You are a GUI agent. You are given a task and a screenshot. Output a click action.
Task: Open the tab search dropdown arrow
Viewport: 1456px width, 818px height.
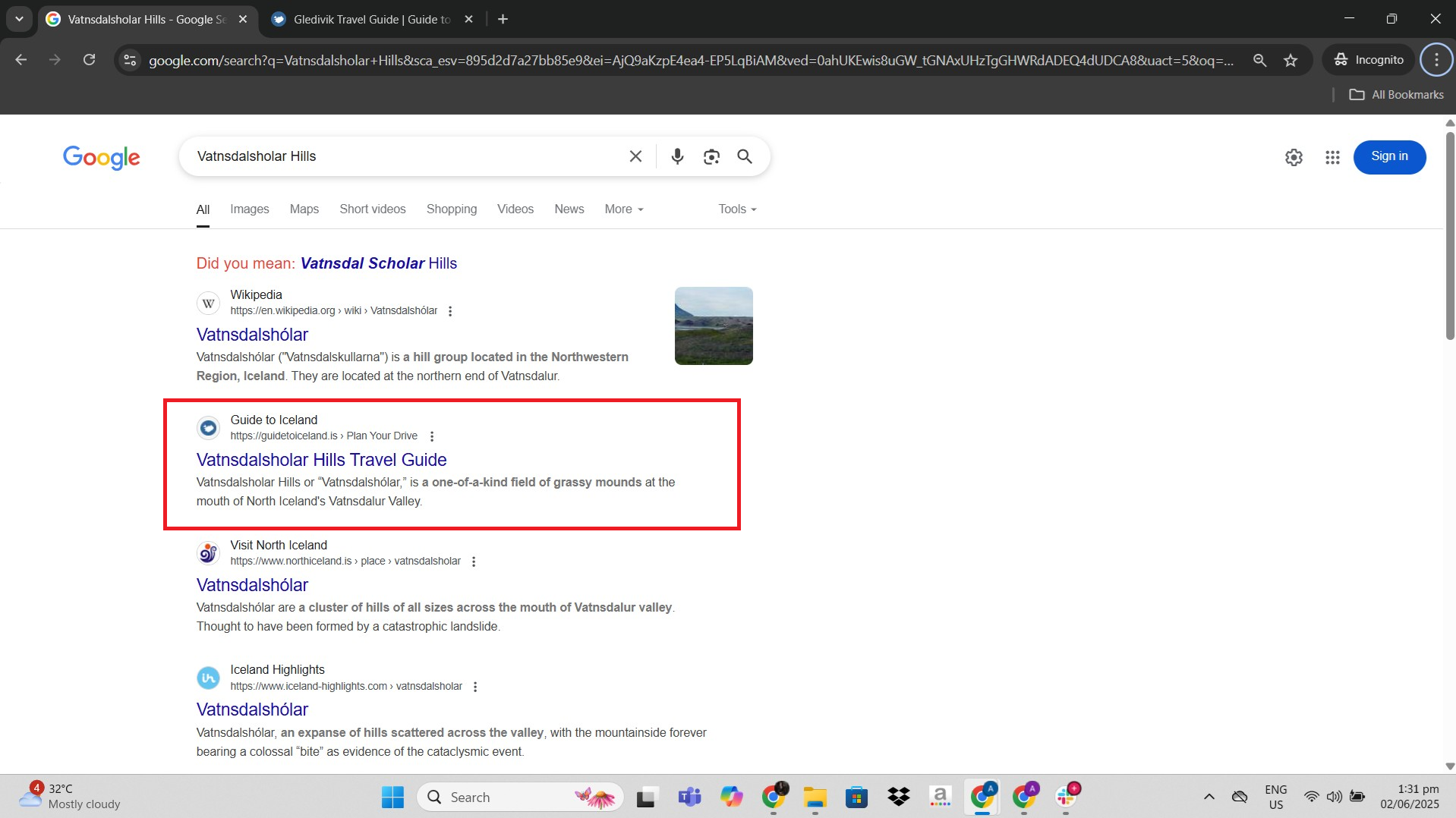19,19
